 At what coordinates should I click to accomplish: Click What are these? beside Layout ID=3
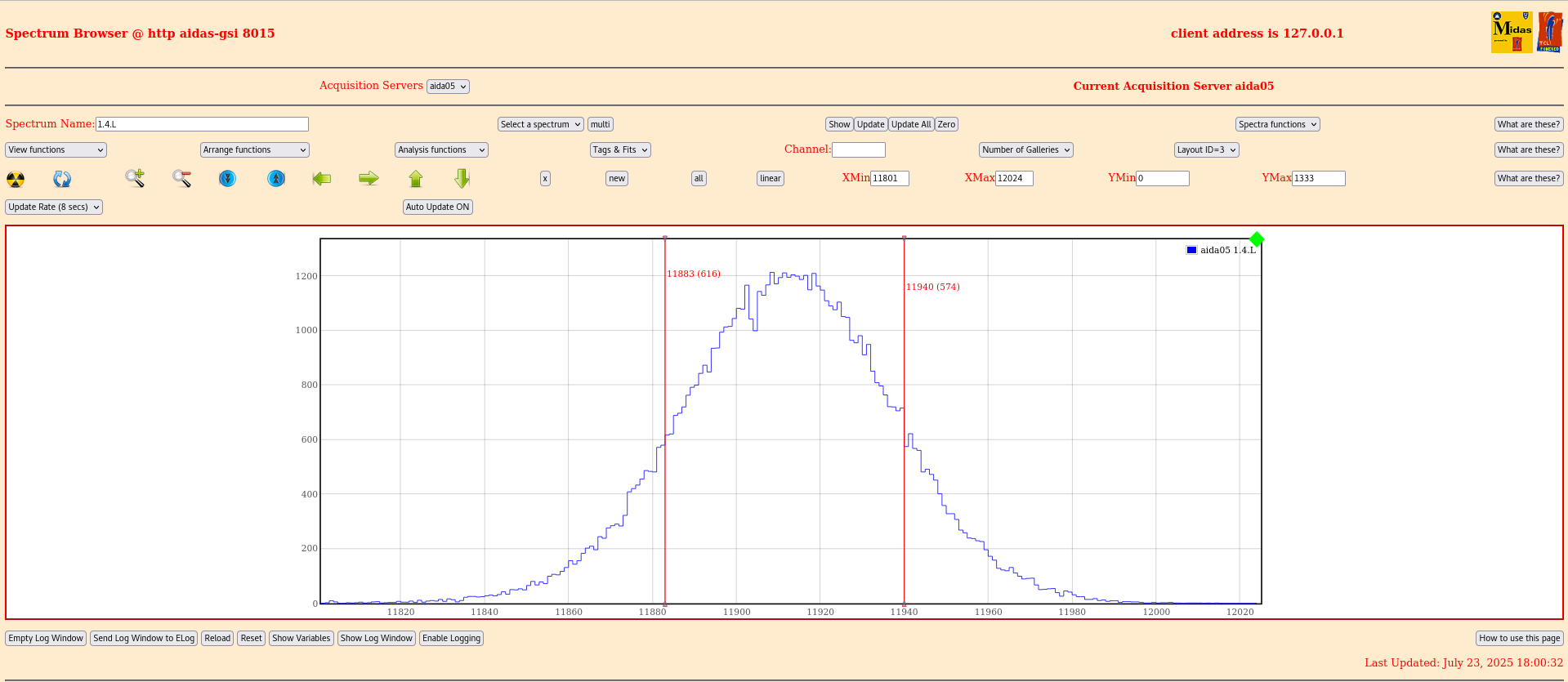point(1529,150)
